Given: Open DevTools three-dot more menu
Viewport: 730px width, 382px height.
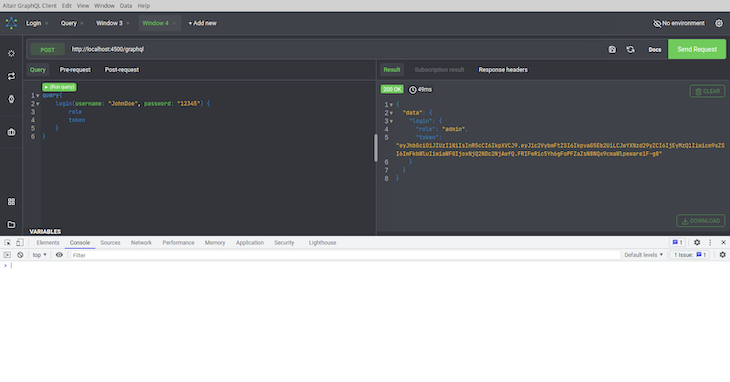Looking at the screenshot, I should pos(710,242).
